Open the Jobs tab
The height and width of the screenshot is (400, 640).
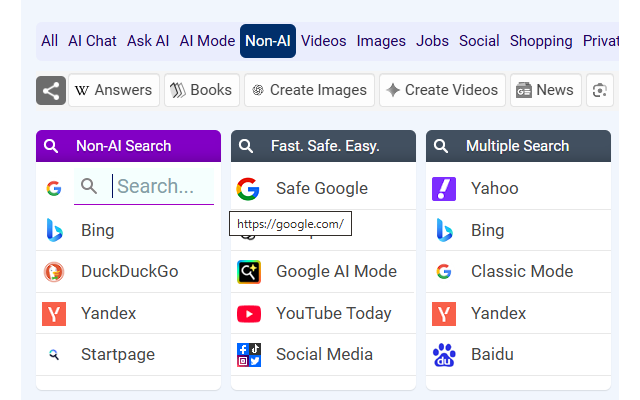432,41
